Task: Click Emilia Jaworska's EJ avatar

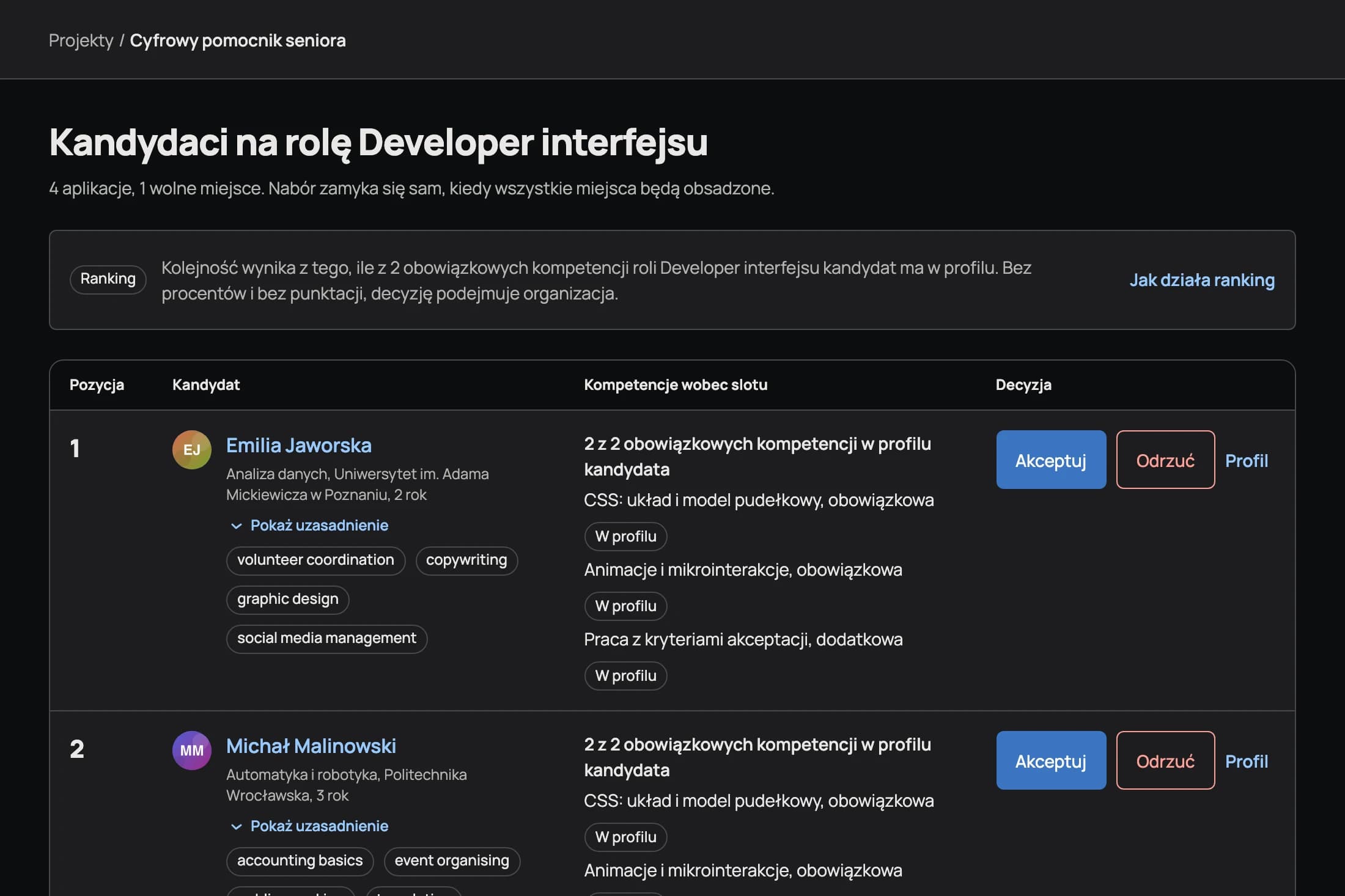Action: (x=192, y=450)
